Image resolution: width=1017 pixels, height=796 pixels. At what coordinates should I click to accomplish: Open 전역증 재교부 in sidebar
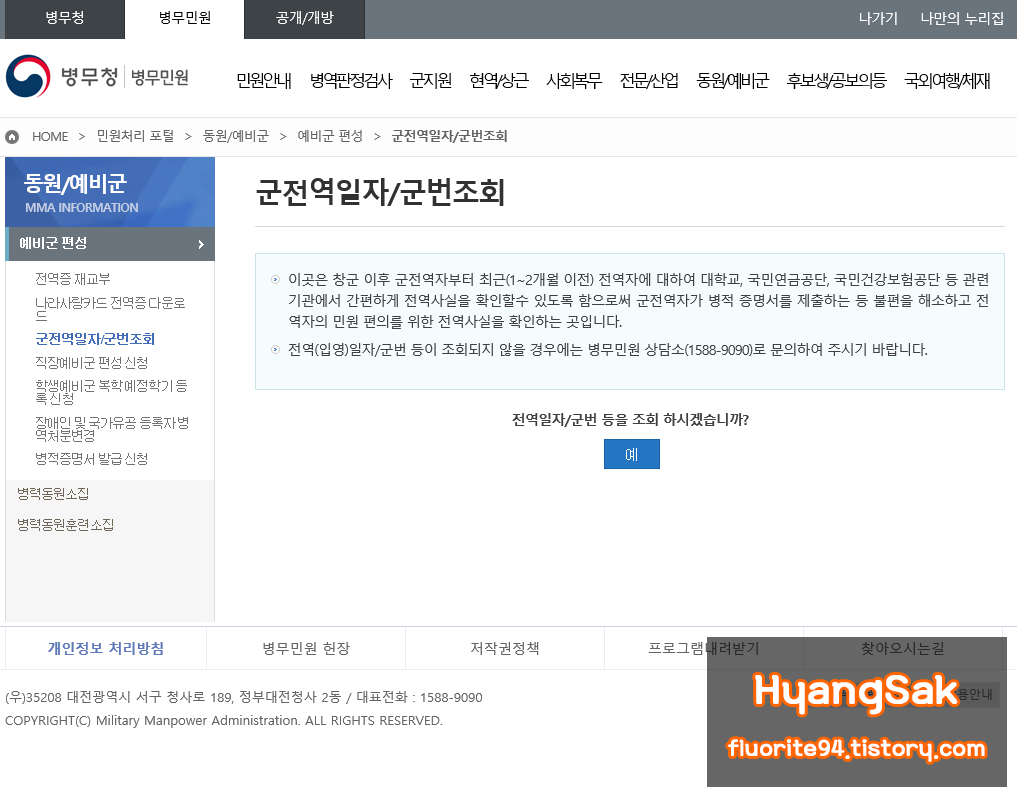(x=73, y=279)
